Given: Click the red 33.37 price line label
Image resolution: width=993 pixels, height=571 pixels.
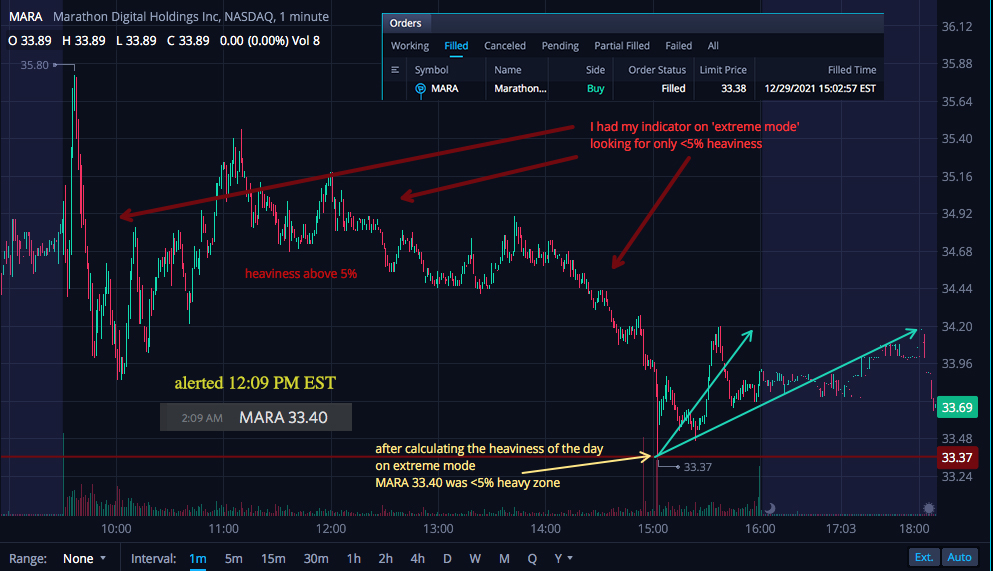Looking at the screenshot, I should (957, 457).
